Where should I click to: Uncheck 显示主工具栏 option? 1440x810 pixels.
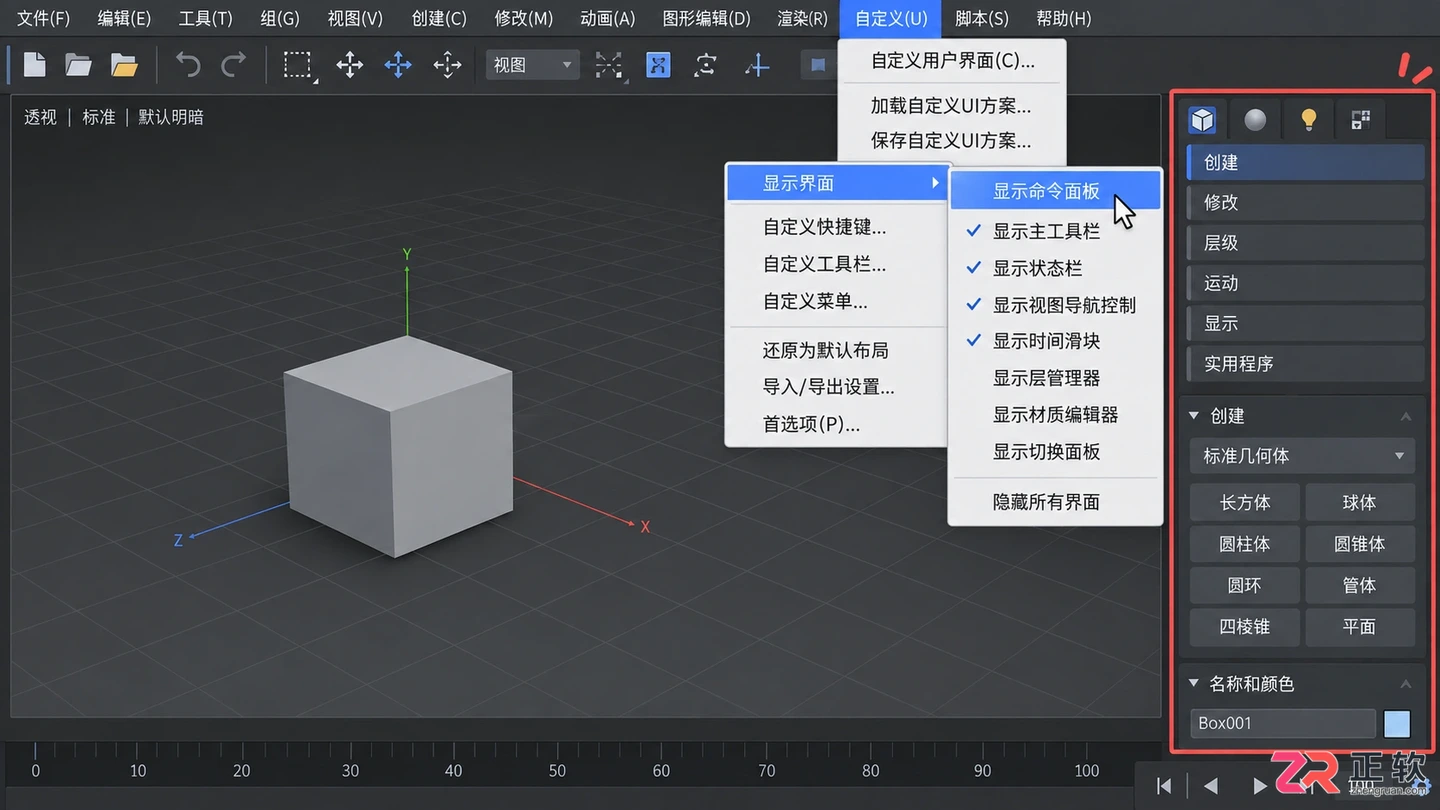1055,231
